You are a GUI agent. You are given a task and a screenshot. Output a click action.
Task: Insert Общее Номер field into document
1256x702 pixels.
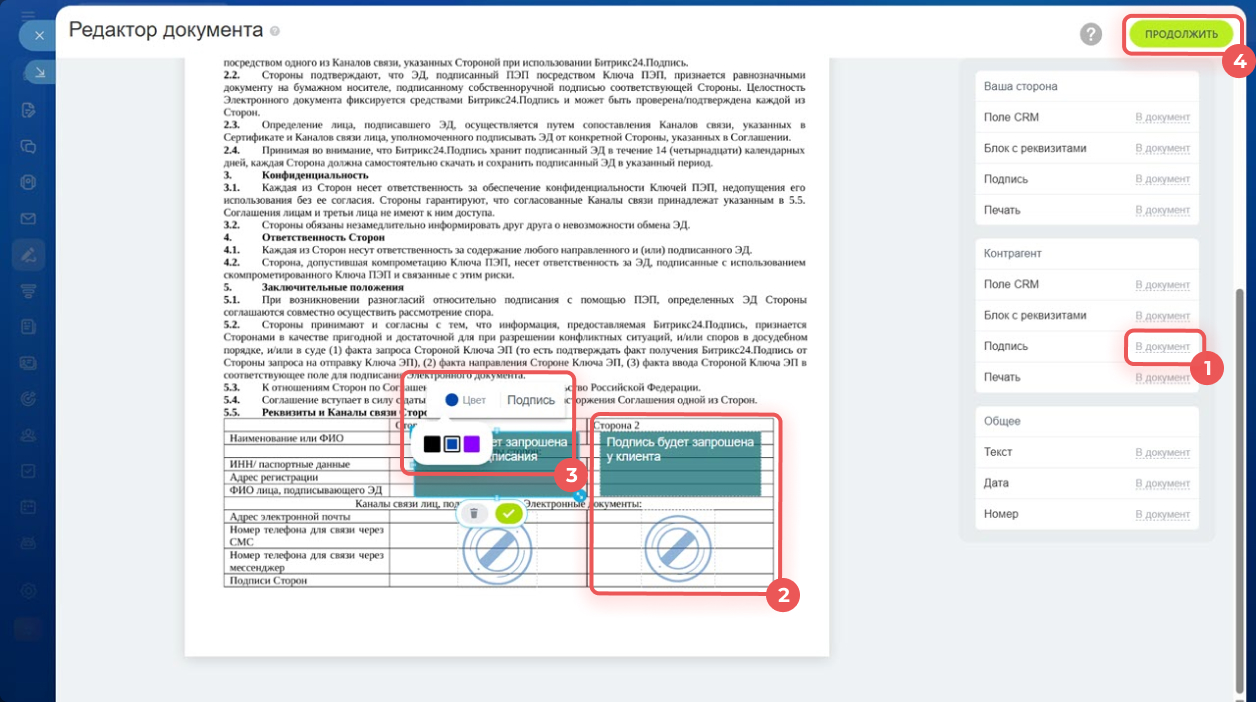tap(1162, 515)
